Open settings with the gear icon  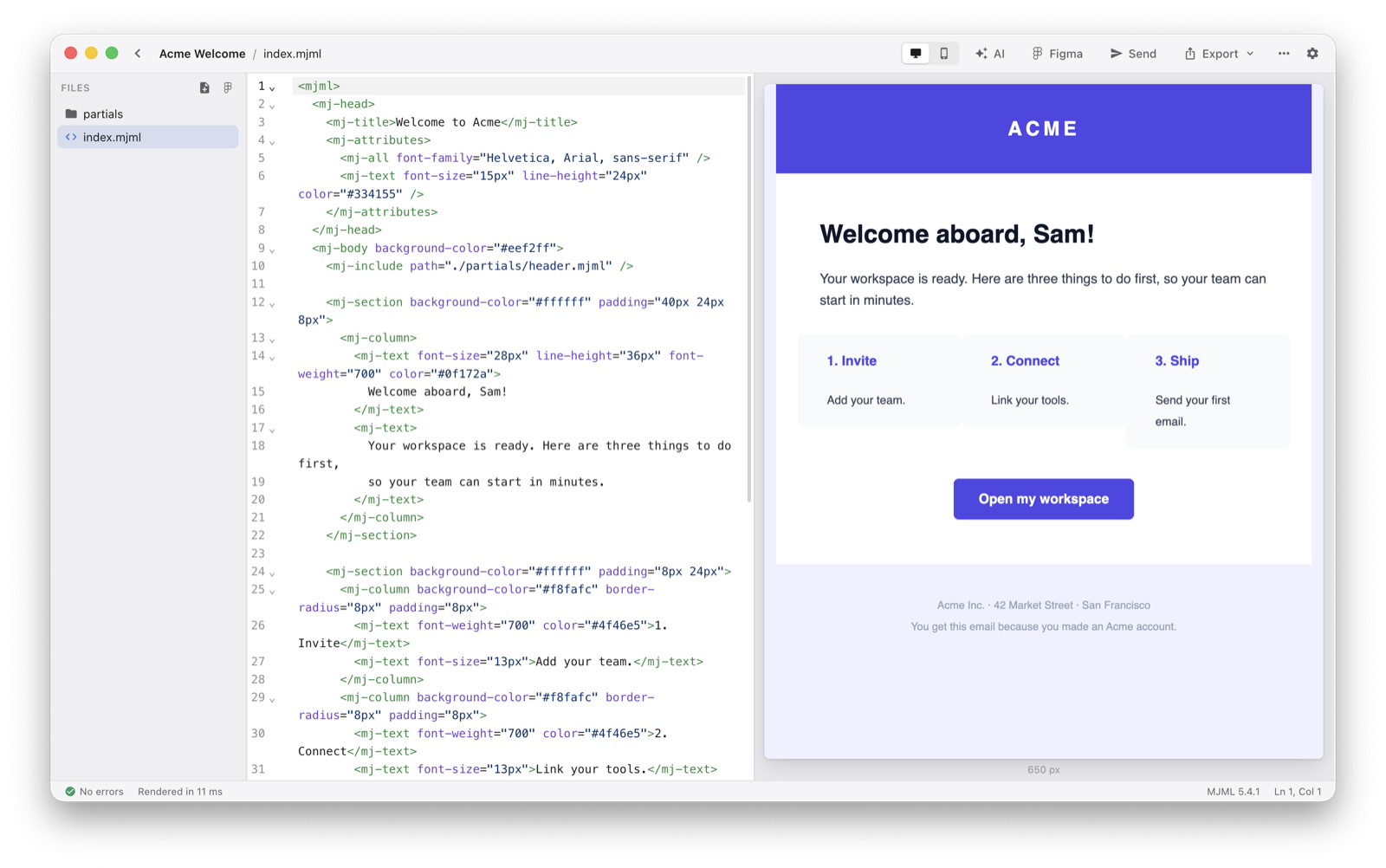(1312, 54)
